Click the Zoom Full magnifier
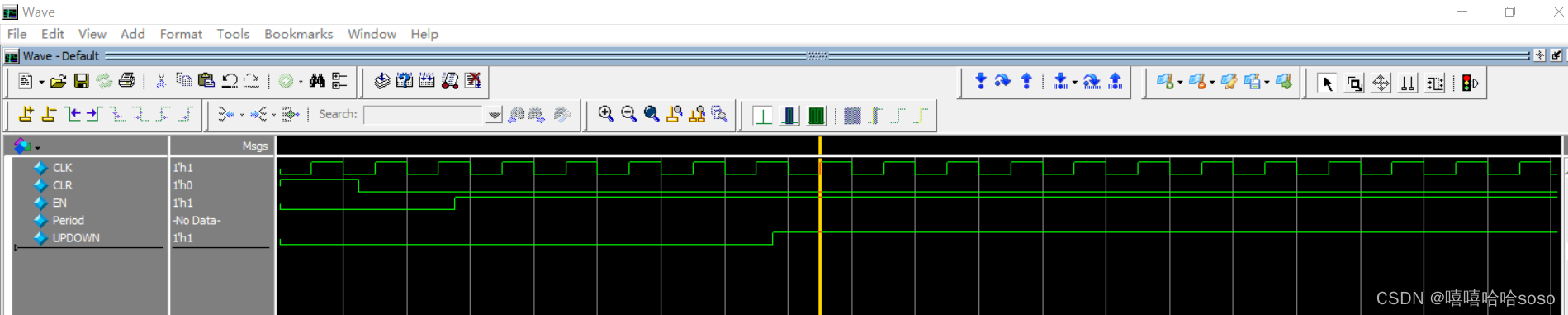1568x315 pixels. tap(651, 114)
